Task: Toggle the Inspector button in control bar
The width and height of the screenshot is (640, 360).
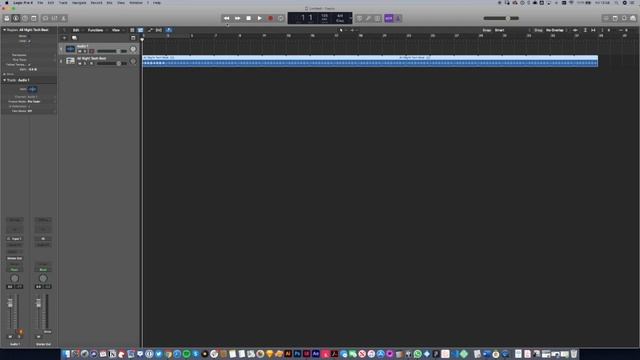Action: [16, 18]
